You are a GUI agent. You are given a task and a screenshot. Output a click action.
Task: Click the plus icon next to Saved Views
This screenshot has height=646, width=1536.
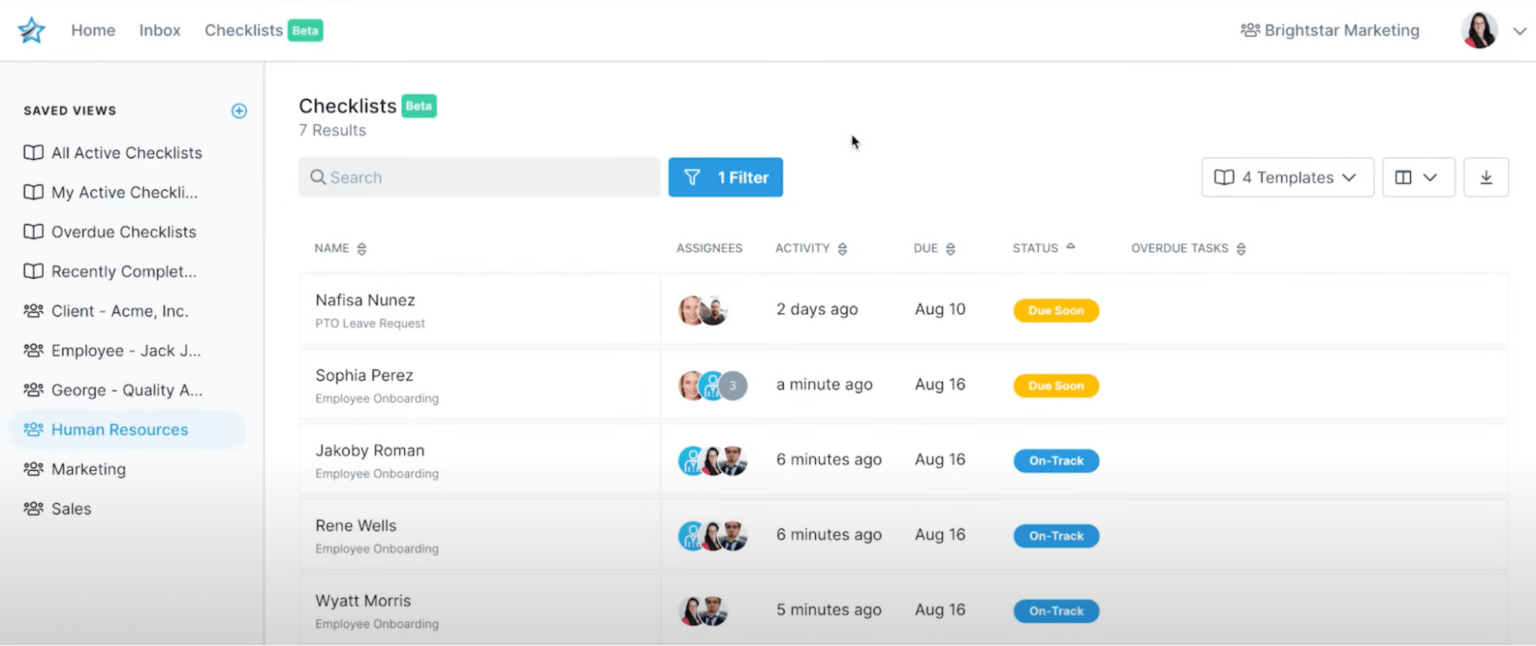239,111
